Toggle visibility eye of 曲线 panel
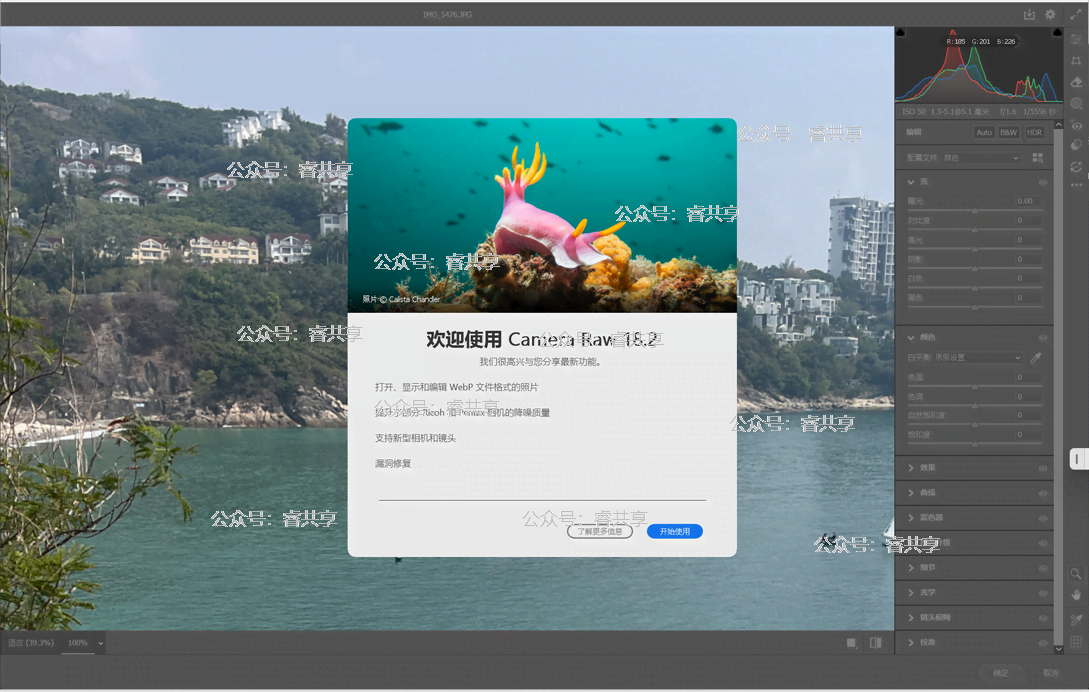 pos(1043,493)
